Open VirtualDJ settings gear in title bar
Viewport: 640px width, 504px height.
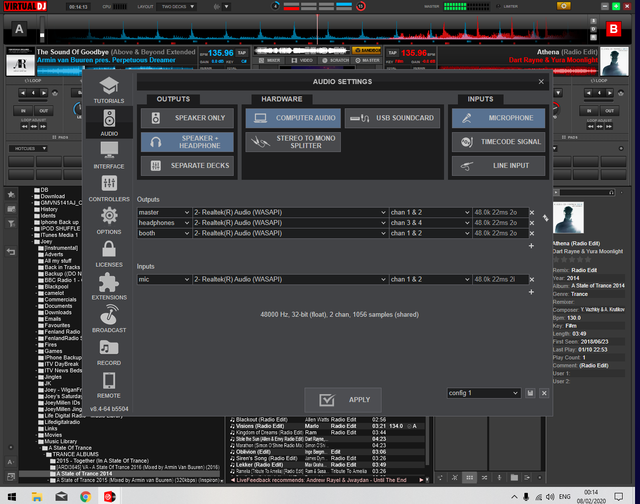[564, 6]
